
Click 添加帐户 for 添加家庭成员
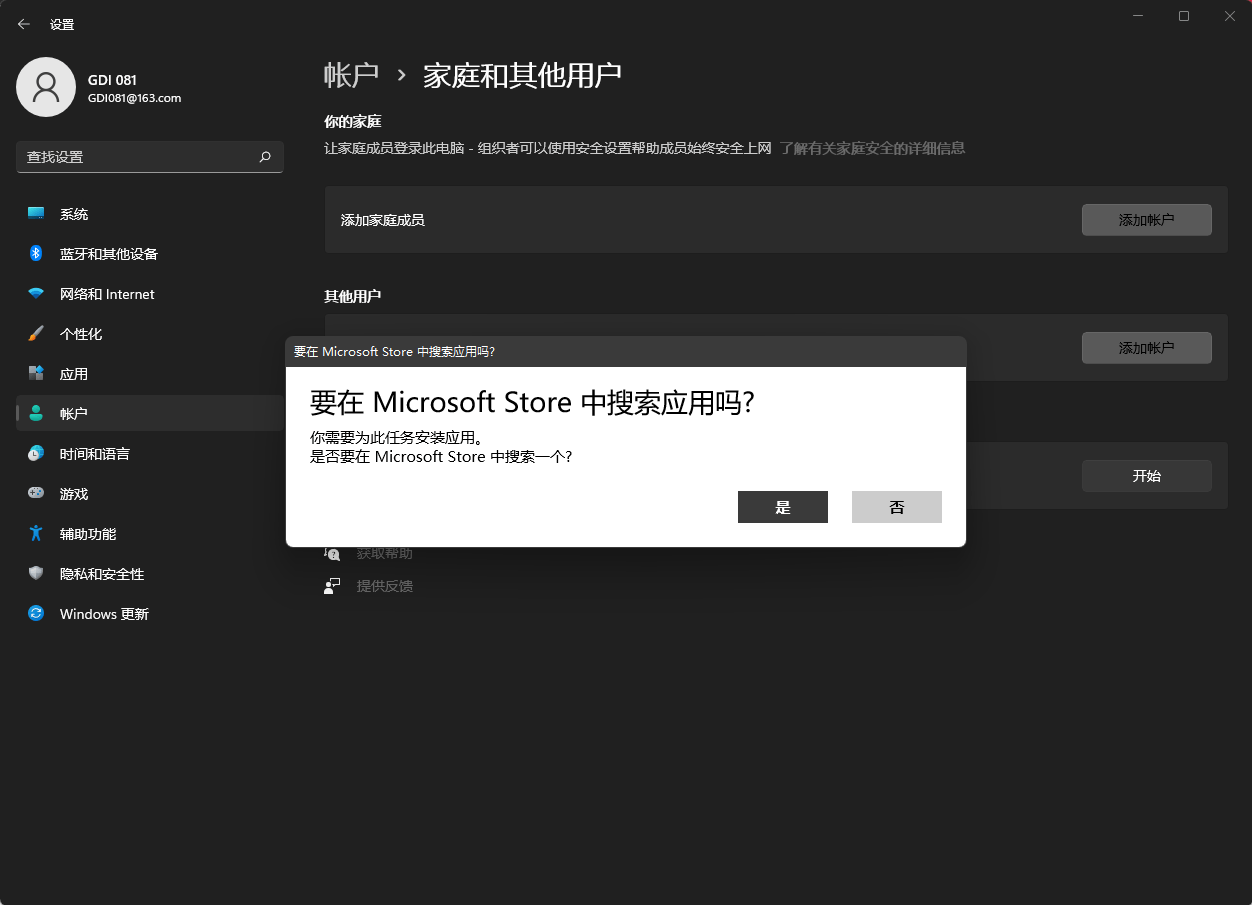click(1147, 220)
